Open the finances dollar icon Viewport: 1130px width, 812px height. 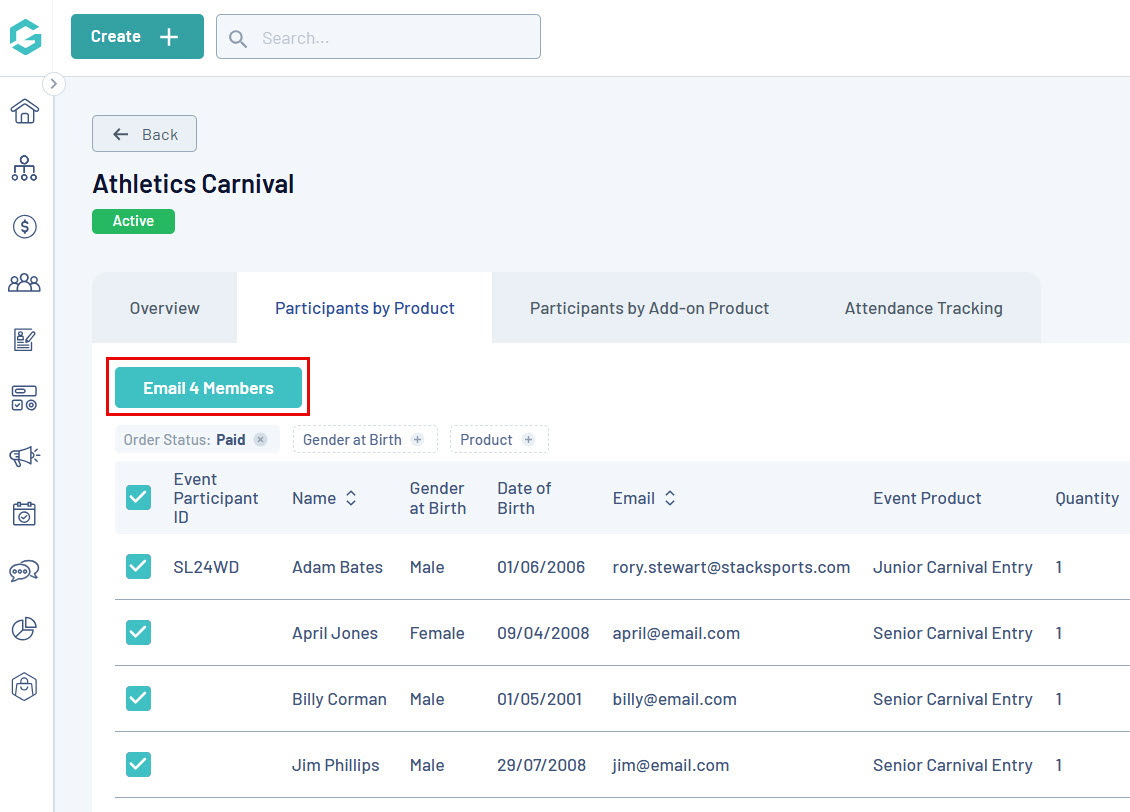coord(25,226)
